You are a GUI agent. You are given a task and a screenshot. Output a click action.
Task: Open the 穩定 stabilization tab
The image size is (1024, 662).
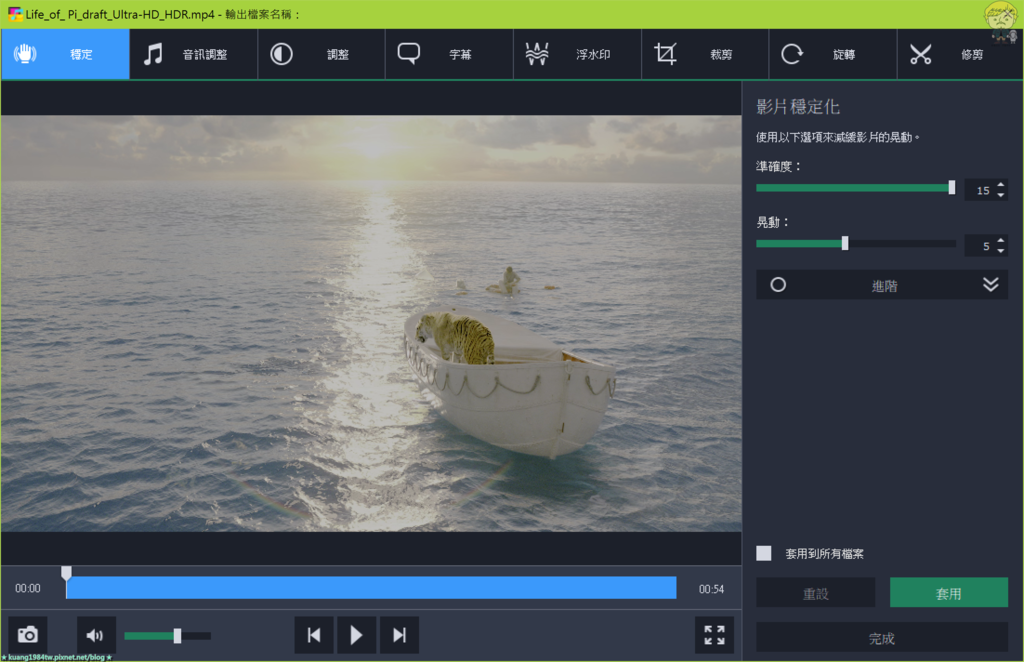tap(65, 54)
